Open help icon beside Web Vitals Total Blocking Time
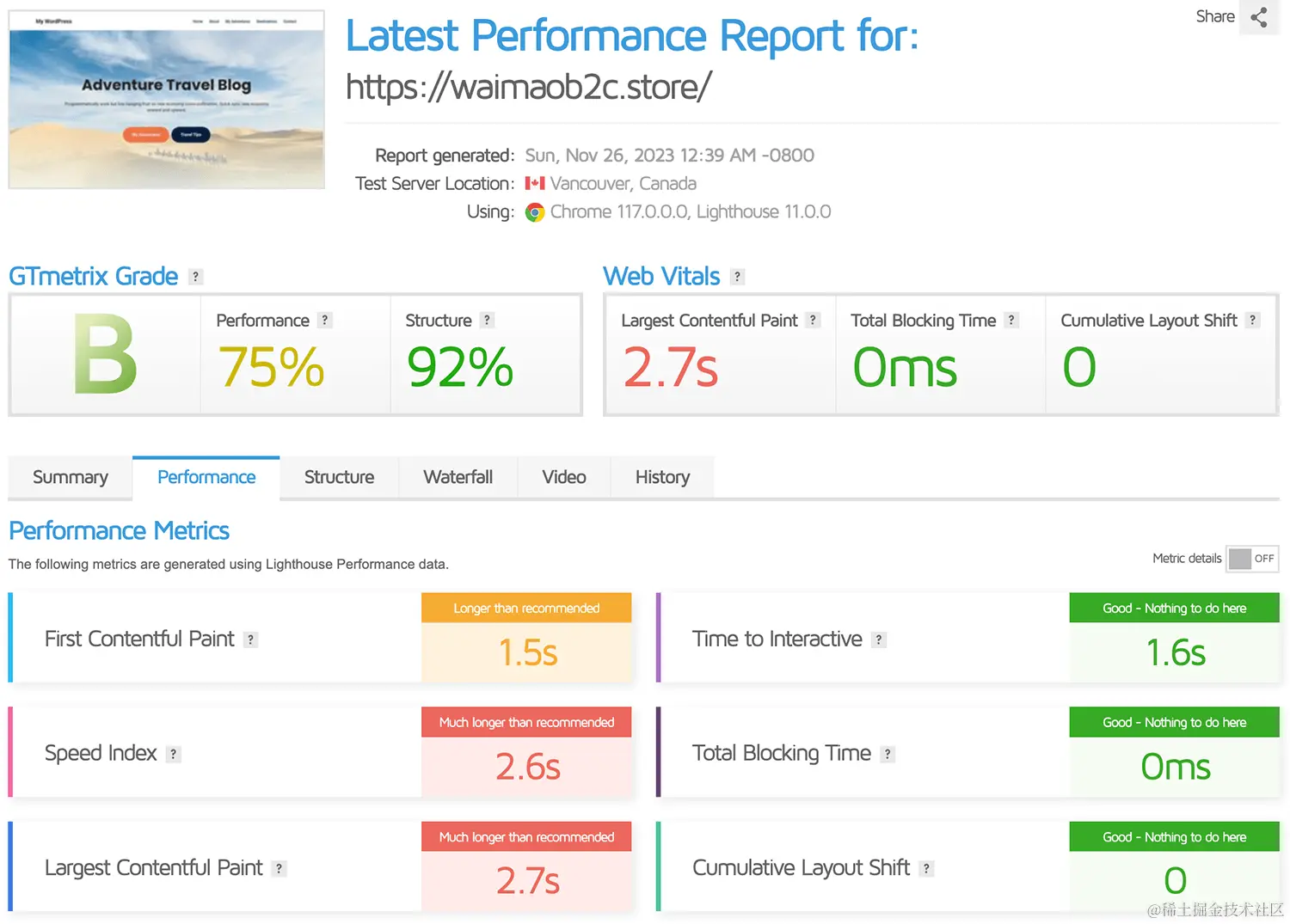Image resolution: width=1290 pixels, height=924 pixels. 1011,320
